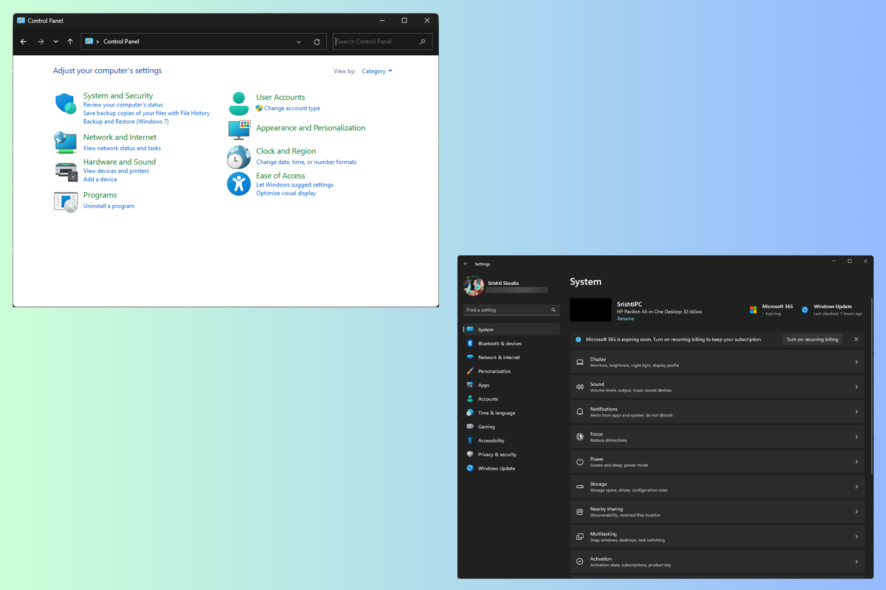Click the Power icon in Settings
This screenshot has width=886, height=590.
pyautogui.click(x=580, y=462)
